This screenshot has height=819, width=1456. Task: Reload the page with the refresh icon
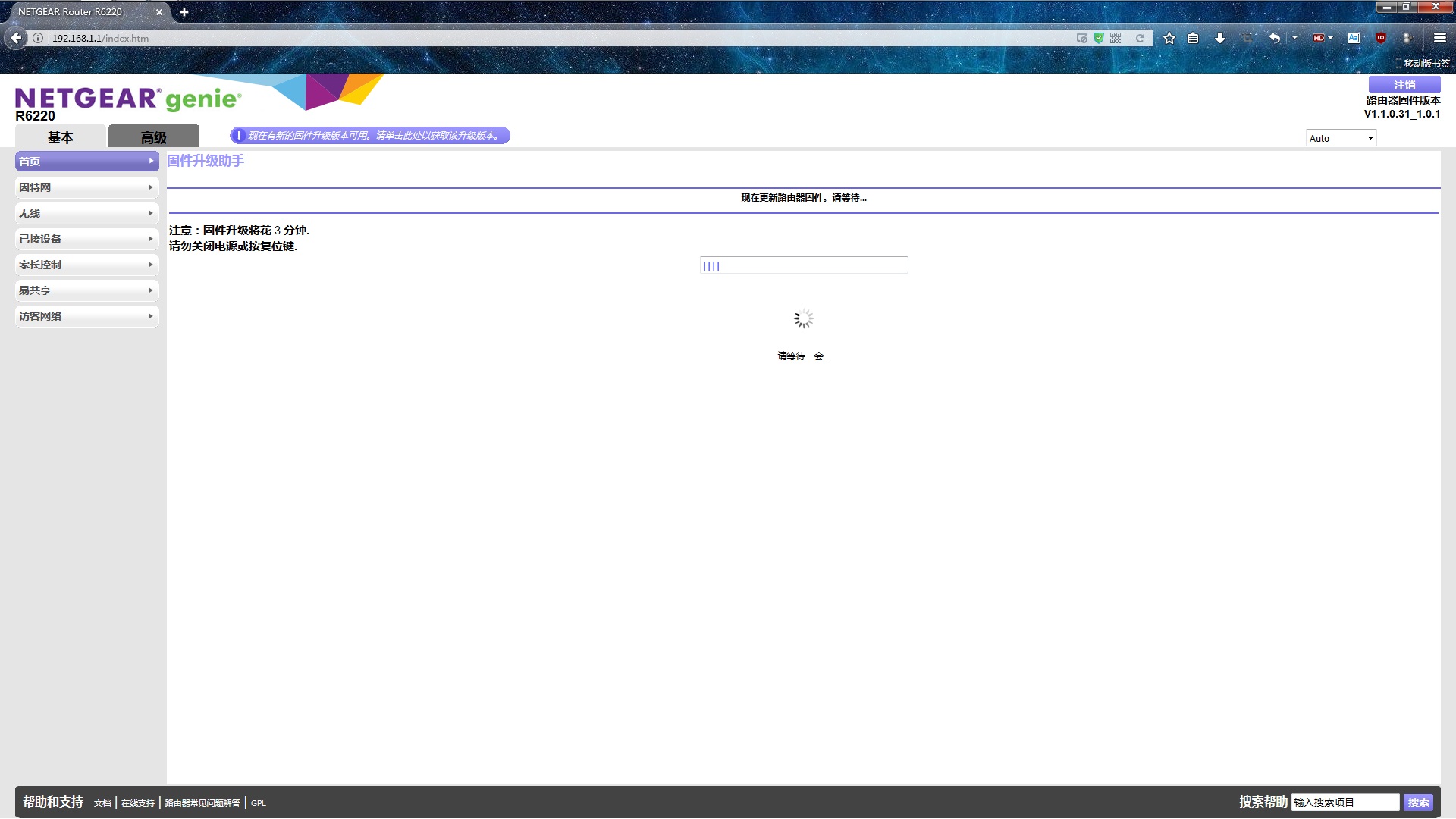click(1140, 38)
